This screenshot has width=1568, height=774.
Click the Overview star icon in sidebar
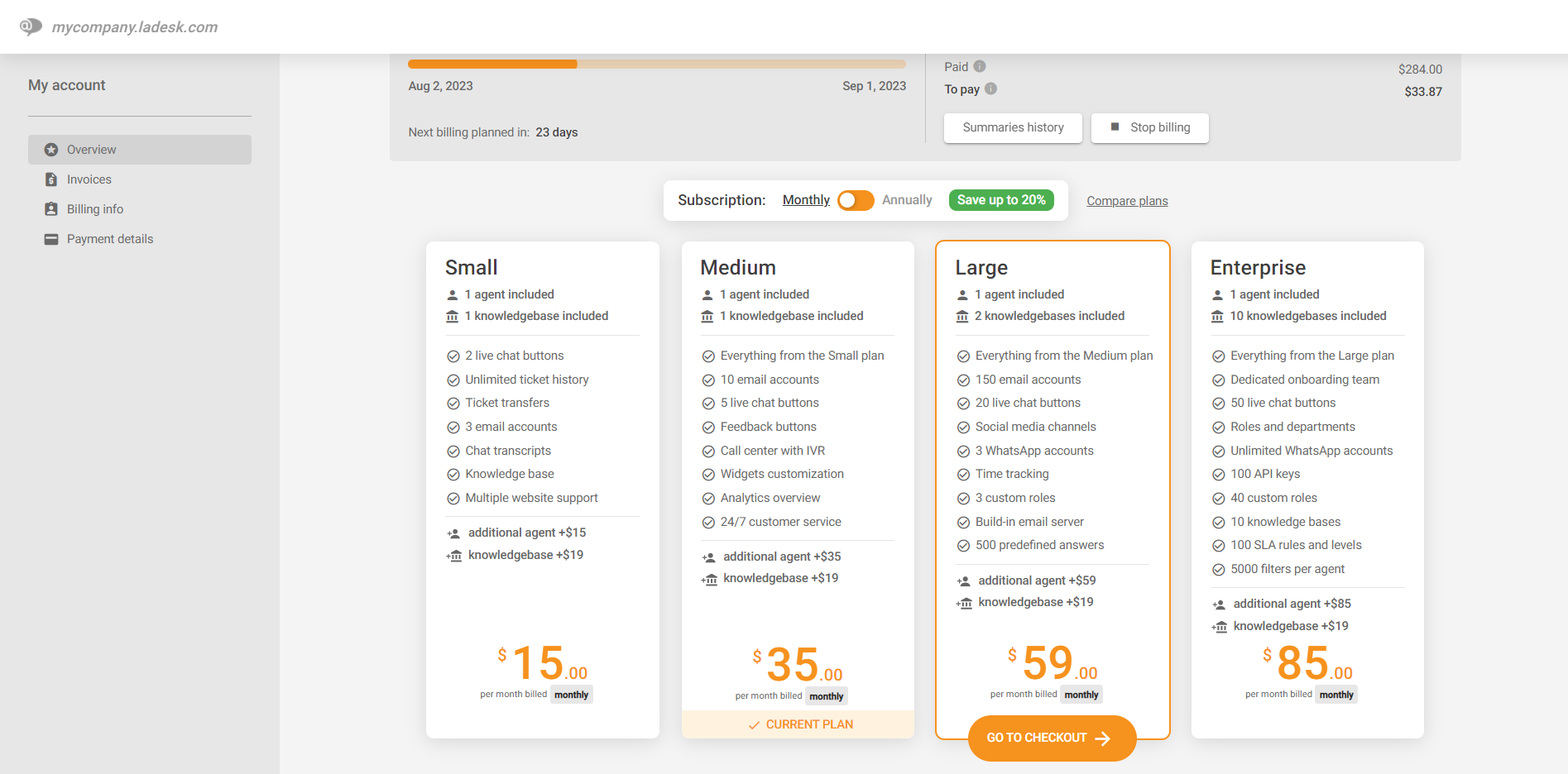51,150
